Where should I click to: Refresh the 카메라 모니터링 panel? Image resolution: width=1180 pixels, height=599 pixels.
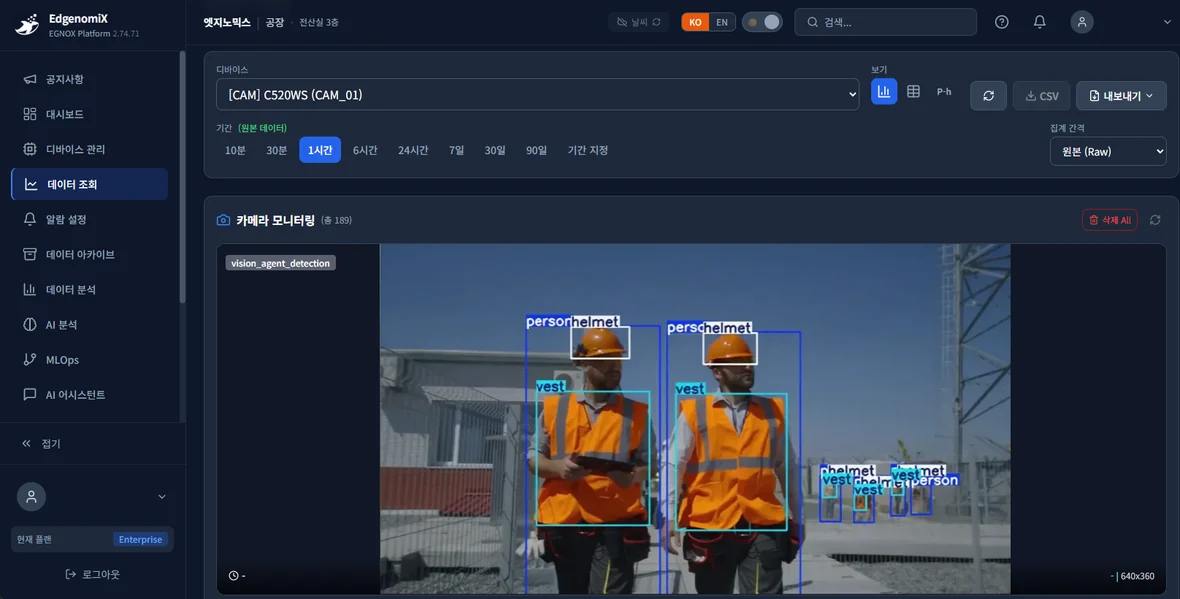click(1155, 220)
